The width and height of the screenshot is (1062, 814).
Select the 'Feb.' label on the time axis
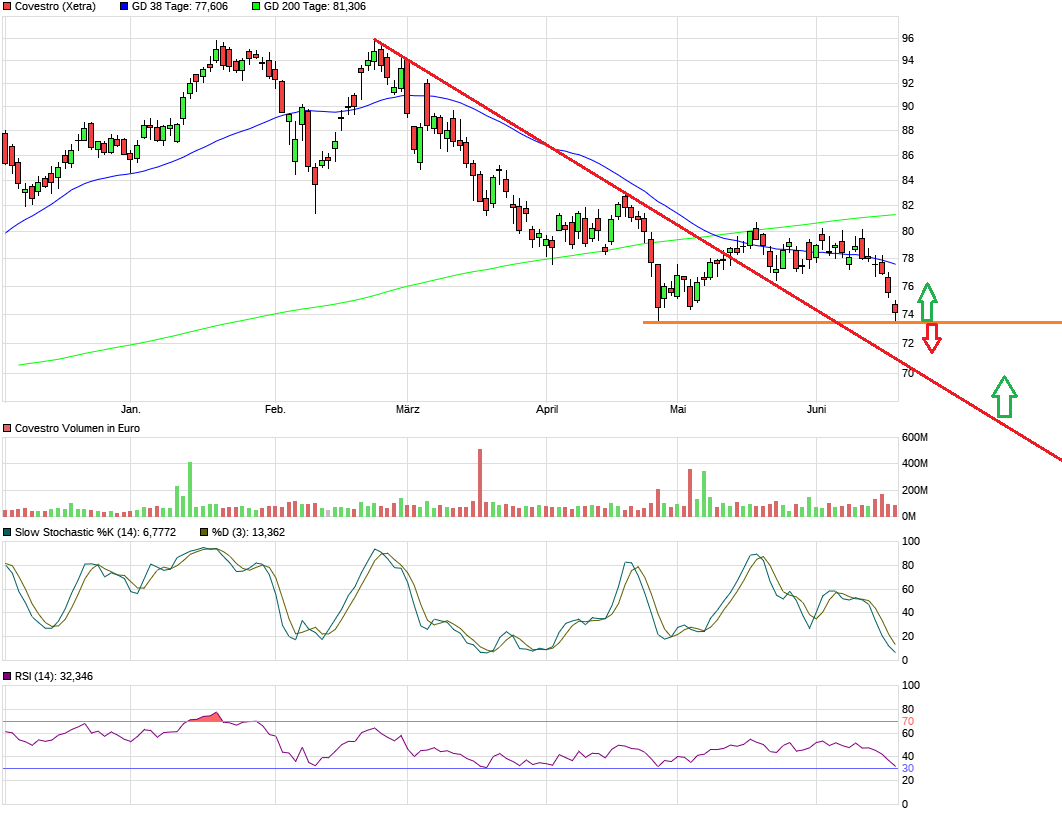[275, 409]
